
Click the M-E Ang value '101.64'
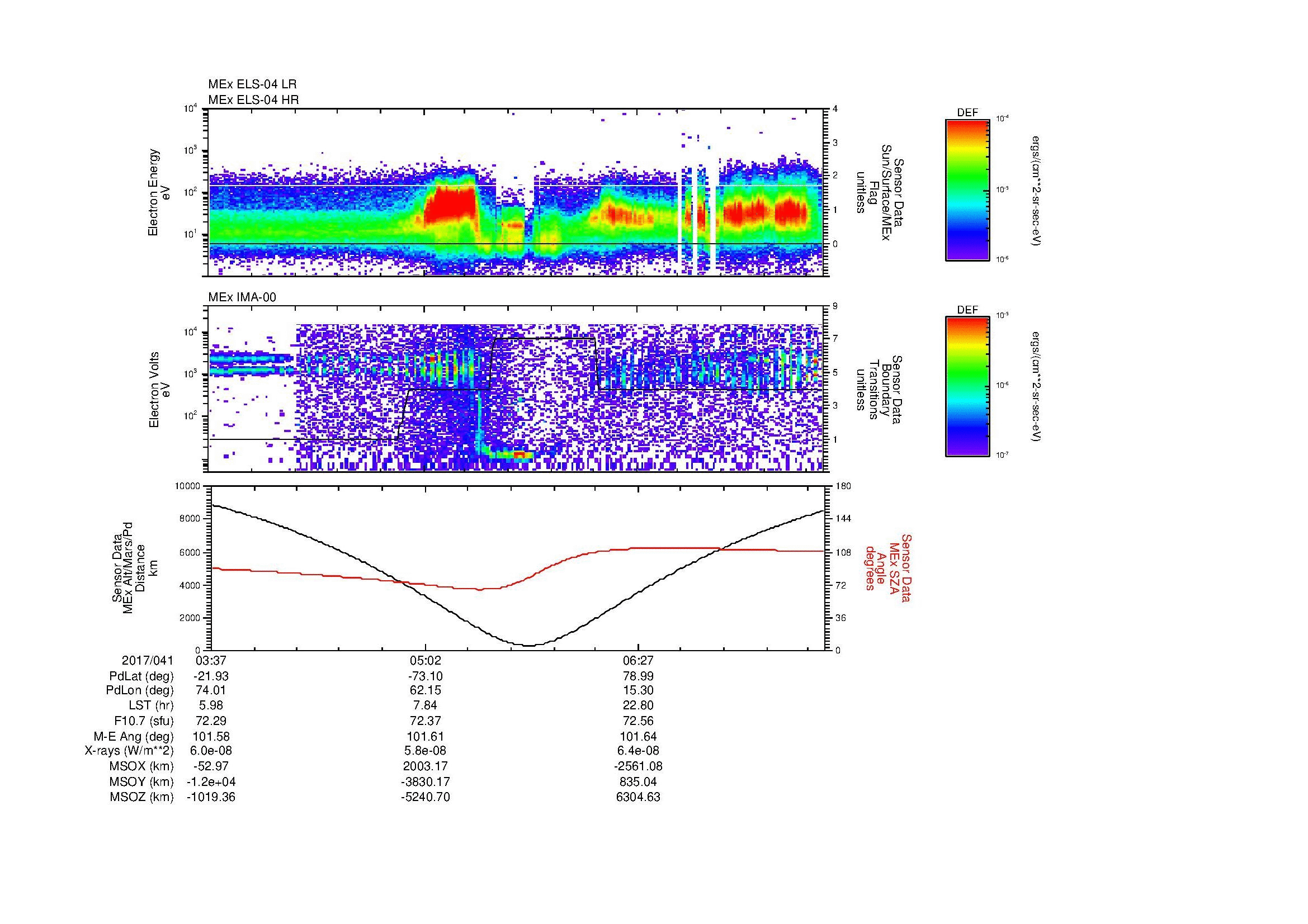(639, 737)
